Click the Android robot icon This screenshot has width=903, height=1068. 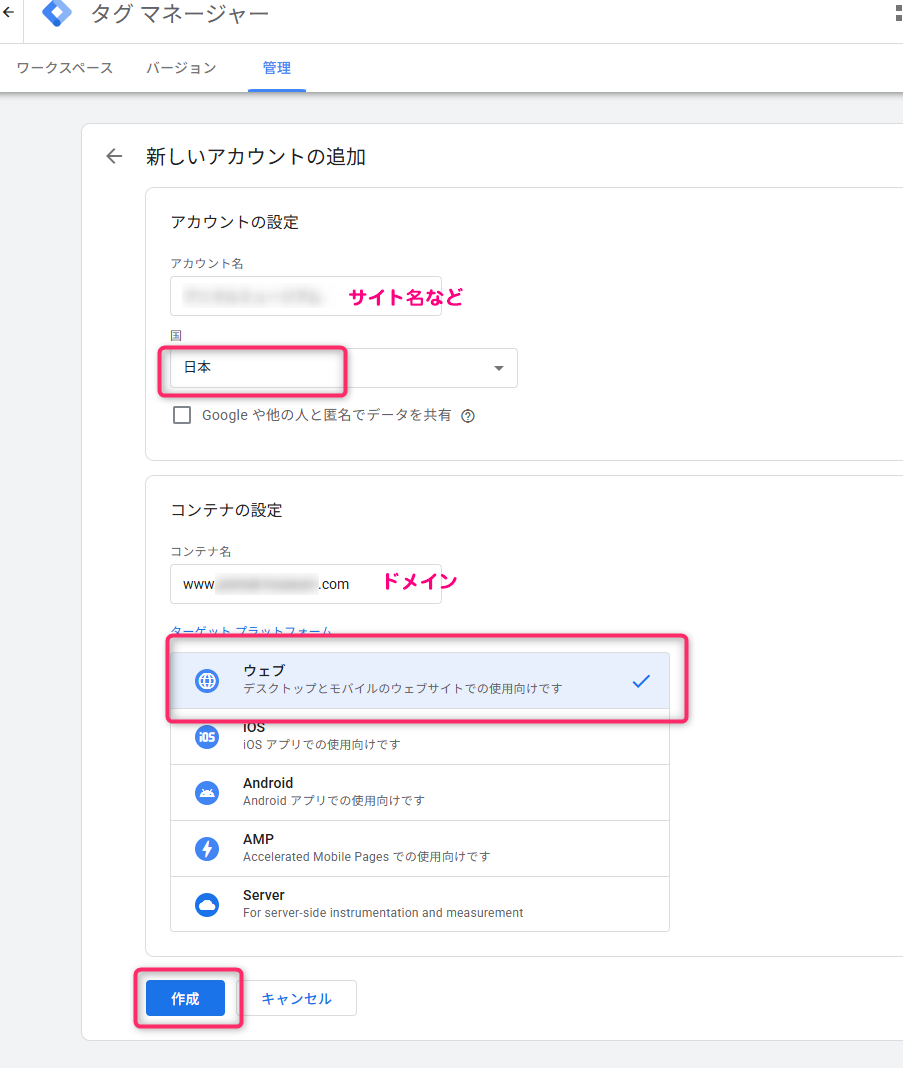[x=207, y=793]
